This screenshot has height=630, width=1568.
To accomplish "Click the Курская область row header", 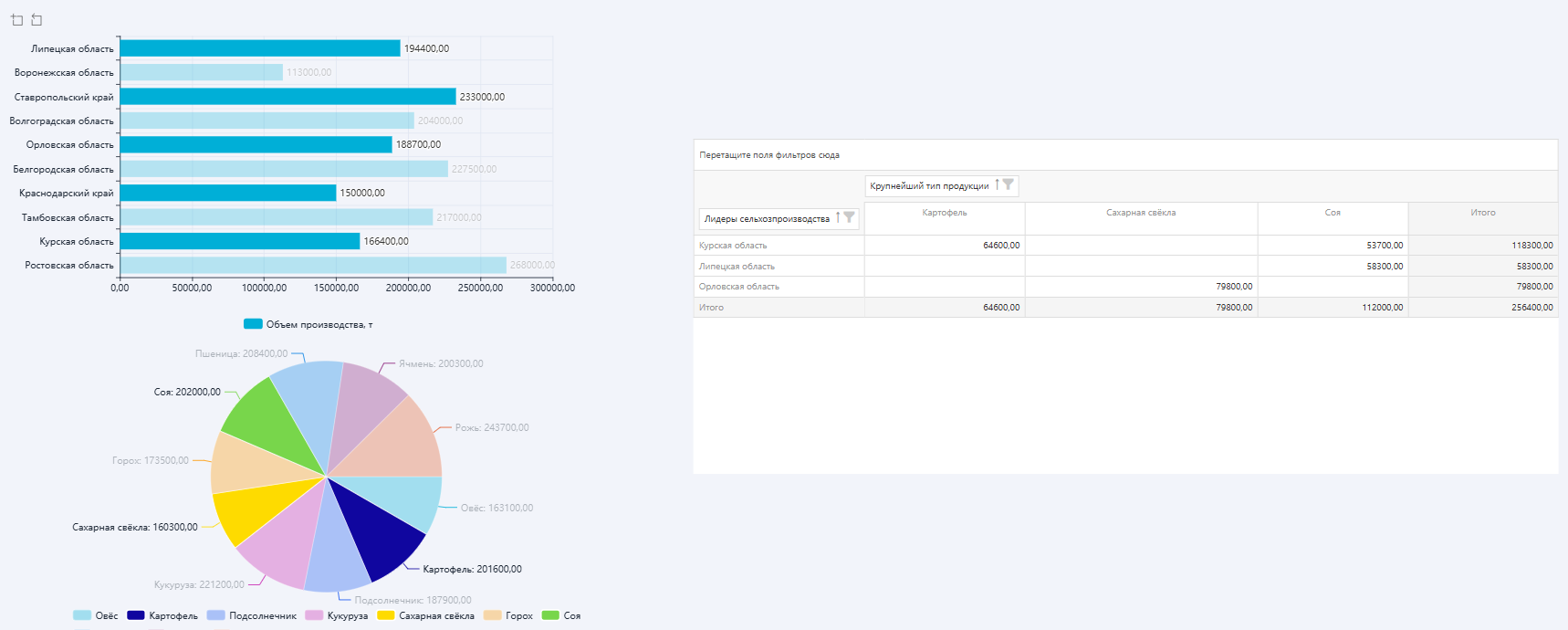I will [x=733, y=246].
